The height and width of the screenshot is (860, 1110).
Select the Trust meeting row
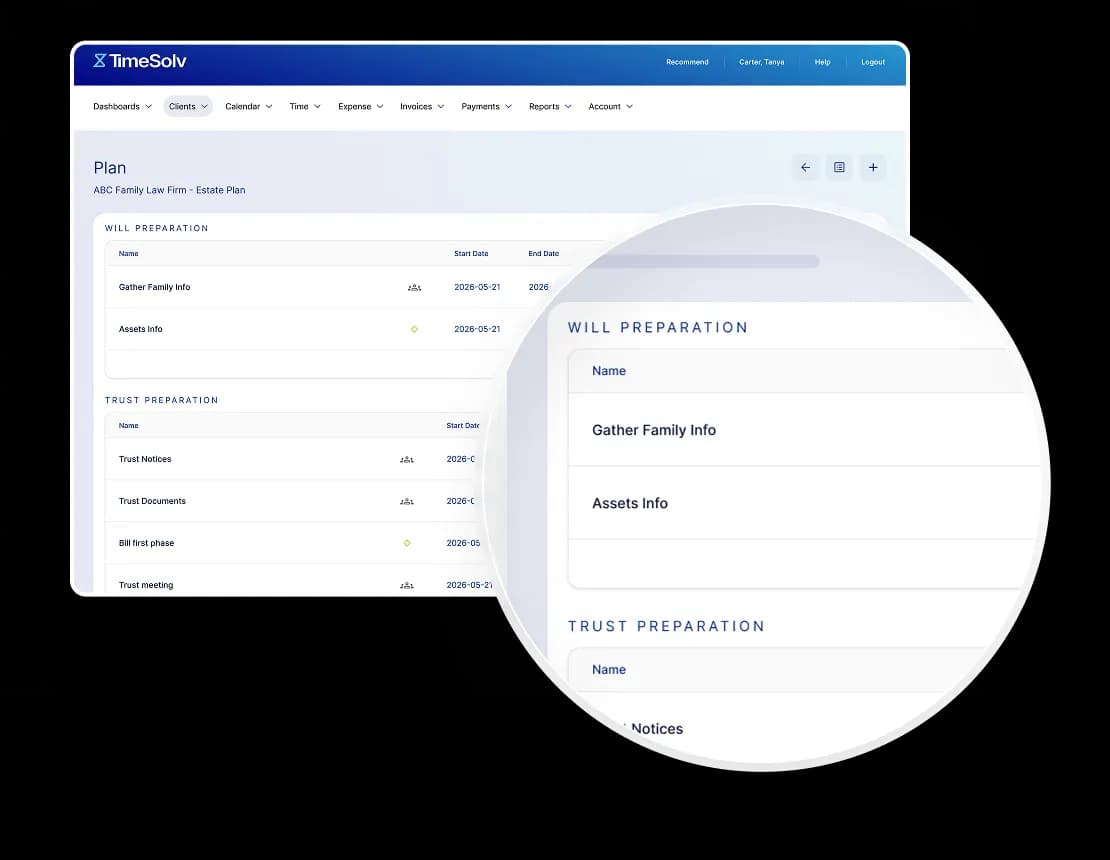[146, 585]
